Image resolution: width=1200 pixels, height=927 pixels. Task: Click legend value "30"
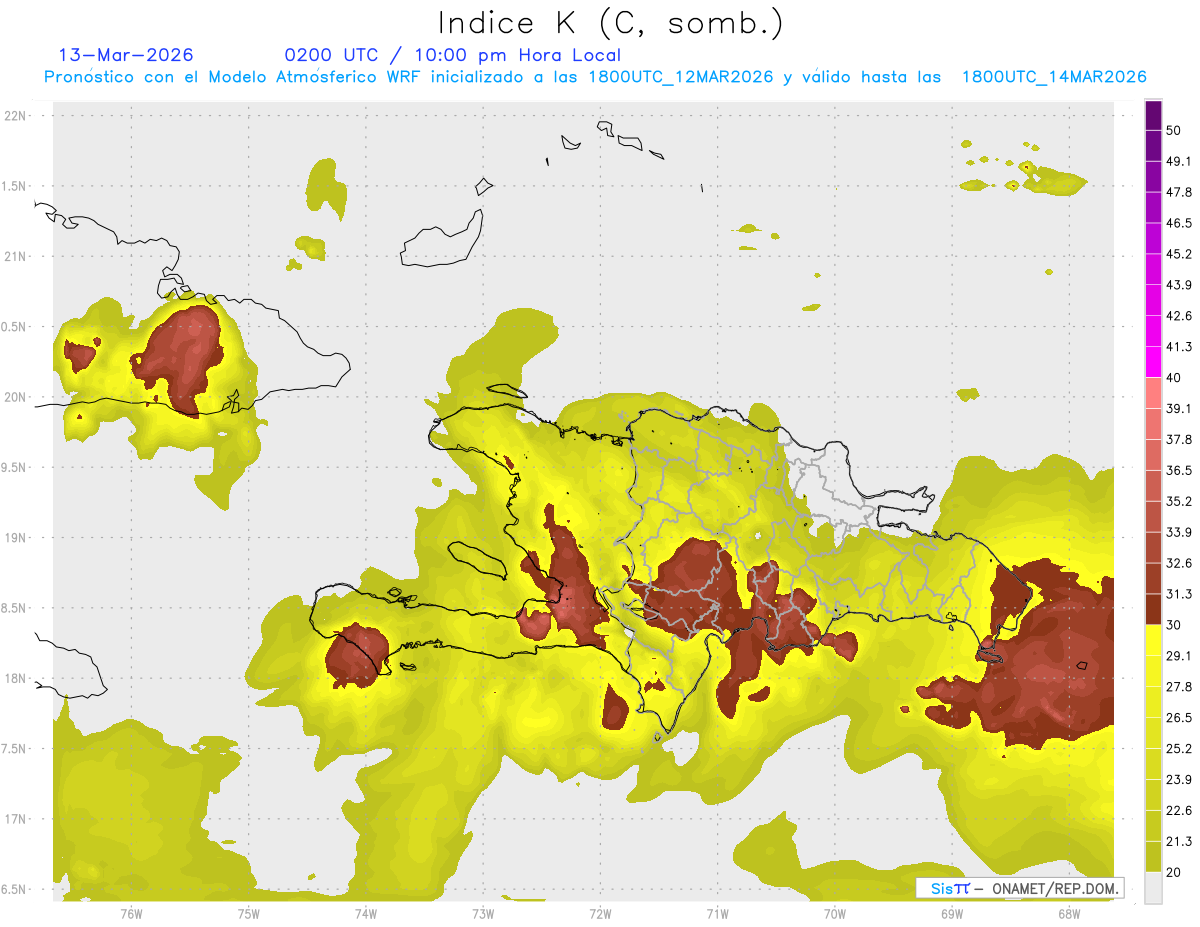pos(1173,625)
